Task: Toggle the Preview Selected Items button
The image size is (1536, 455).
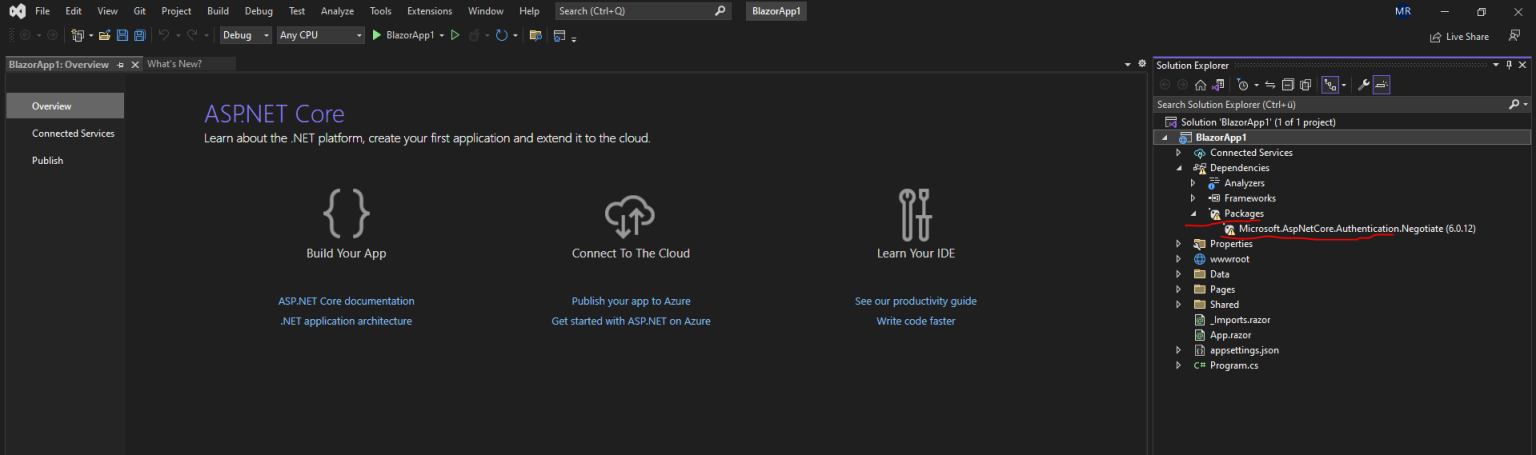Action: click(1381, 85)
